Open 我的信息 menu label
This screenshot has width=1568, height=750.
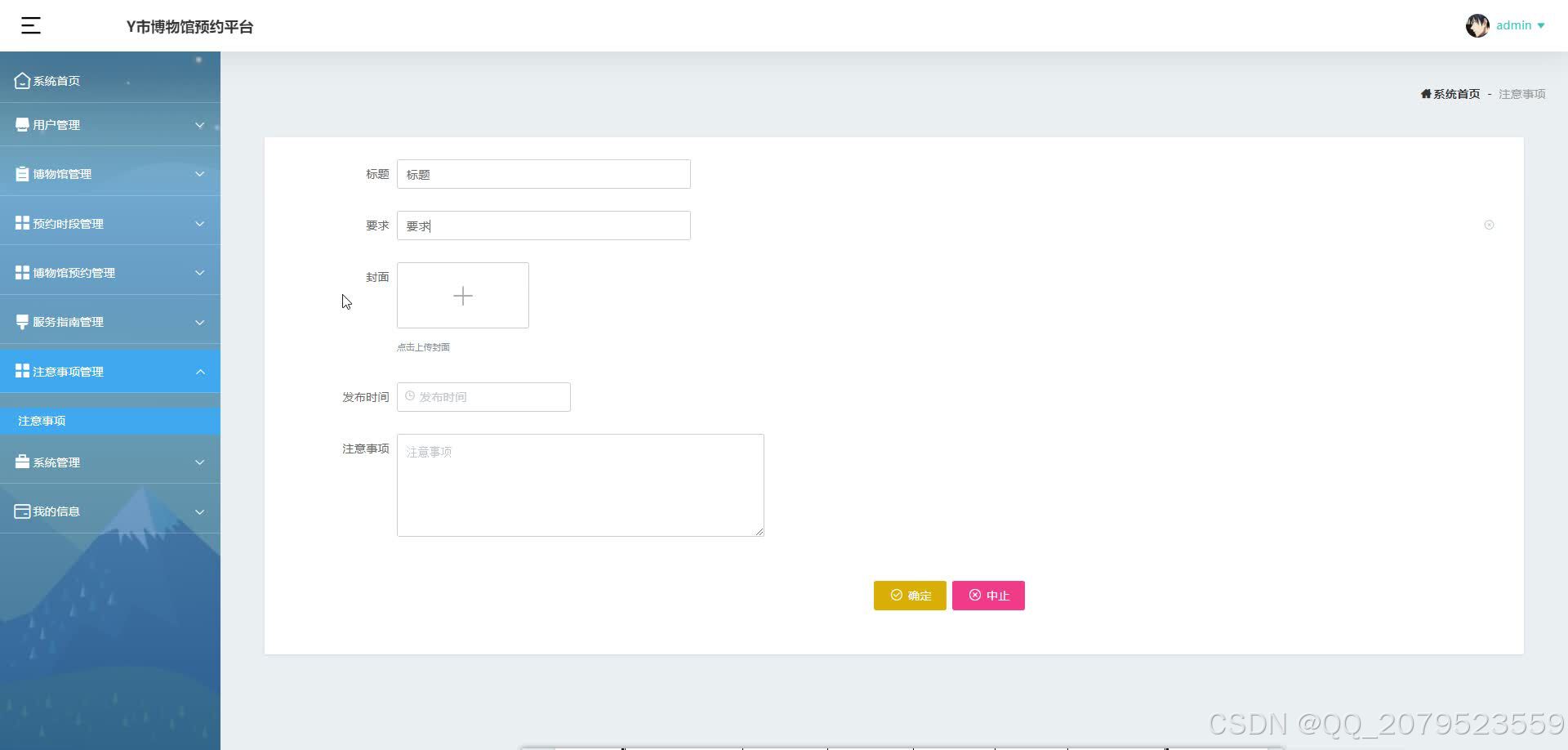click(56, 511)
